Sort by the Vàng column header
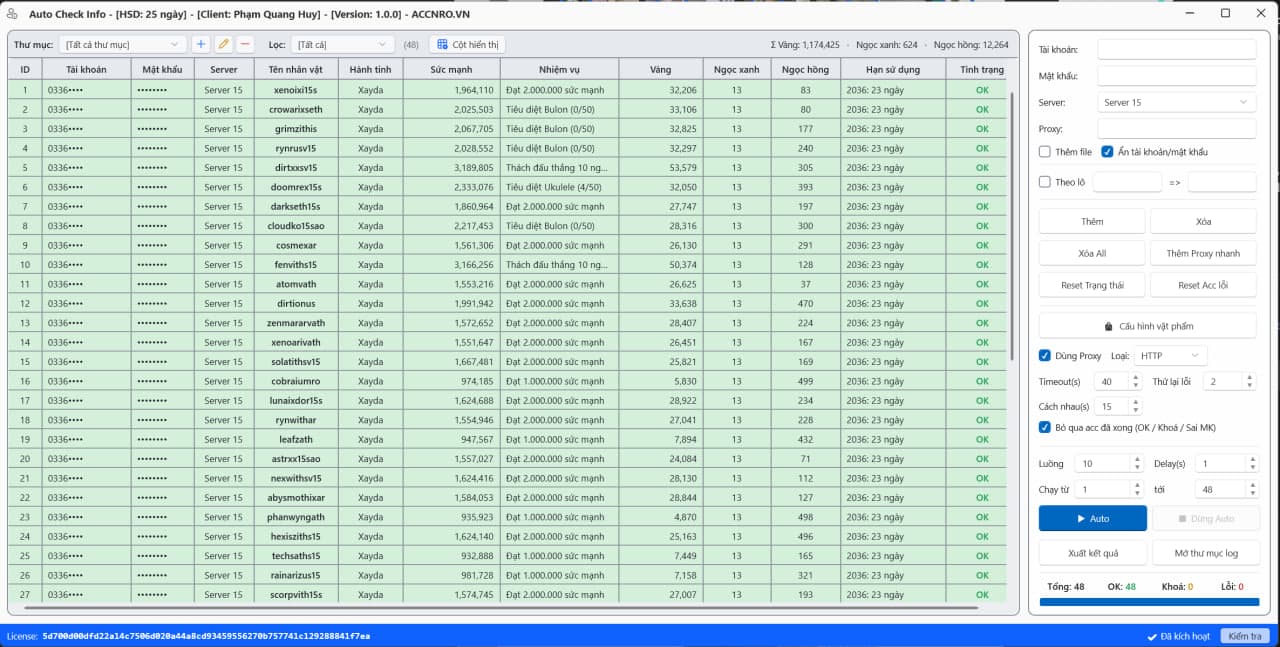 coord(660,69)
